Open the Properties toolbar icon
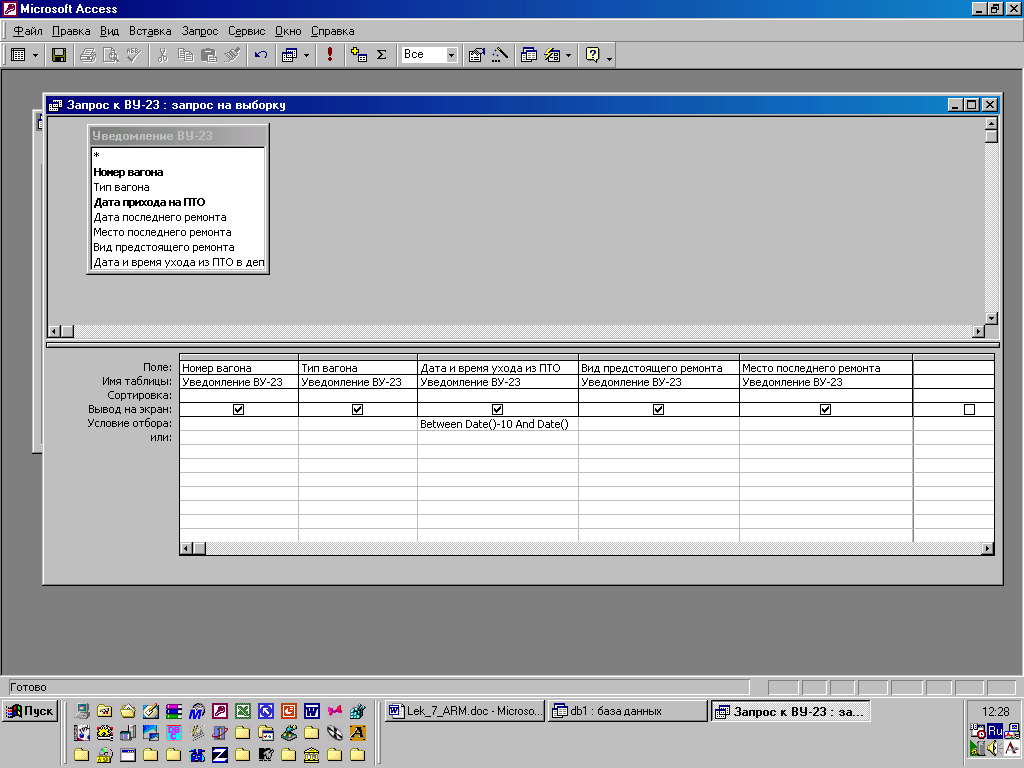 coord(477,56)
